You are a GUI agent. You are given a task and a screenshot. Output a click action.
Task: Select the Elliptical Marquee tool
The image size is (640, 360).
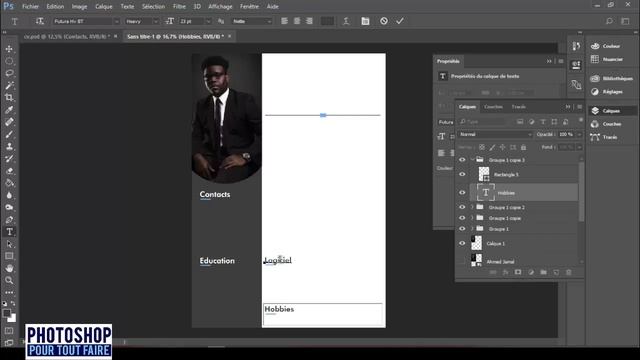click(9, 61)
